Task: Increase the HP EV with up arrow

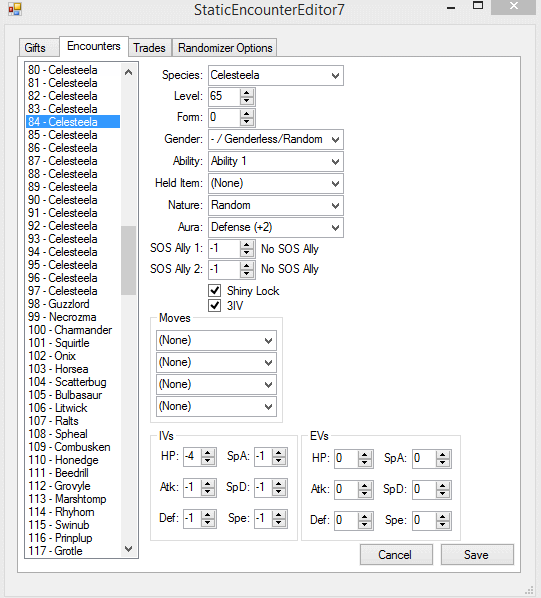Action: point(365,455)
